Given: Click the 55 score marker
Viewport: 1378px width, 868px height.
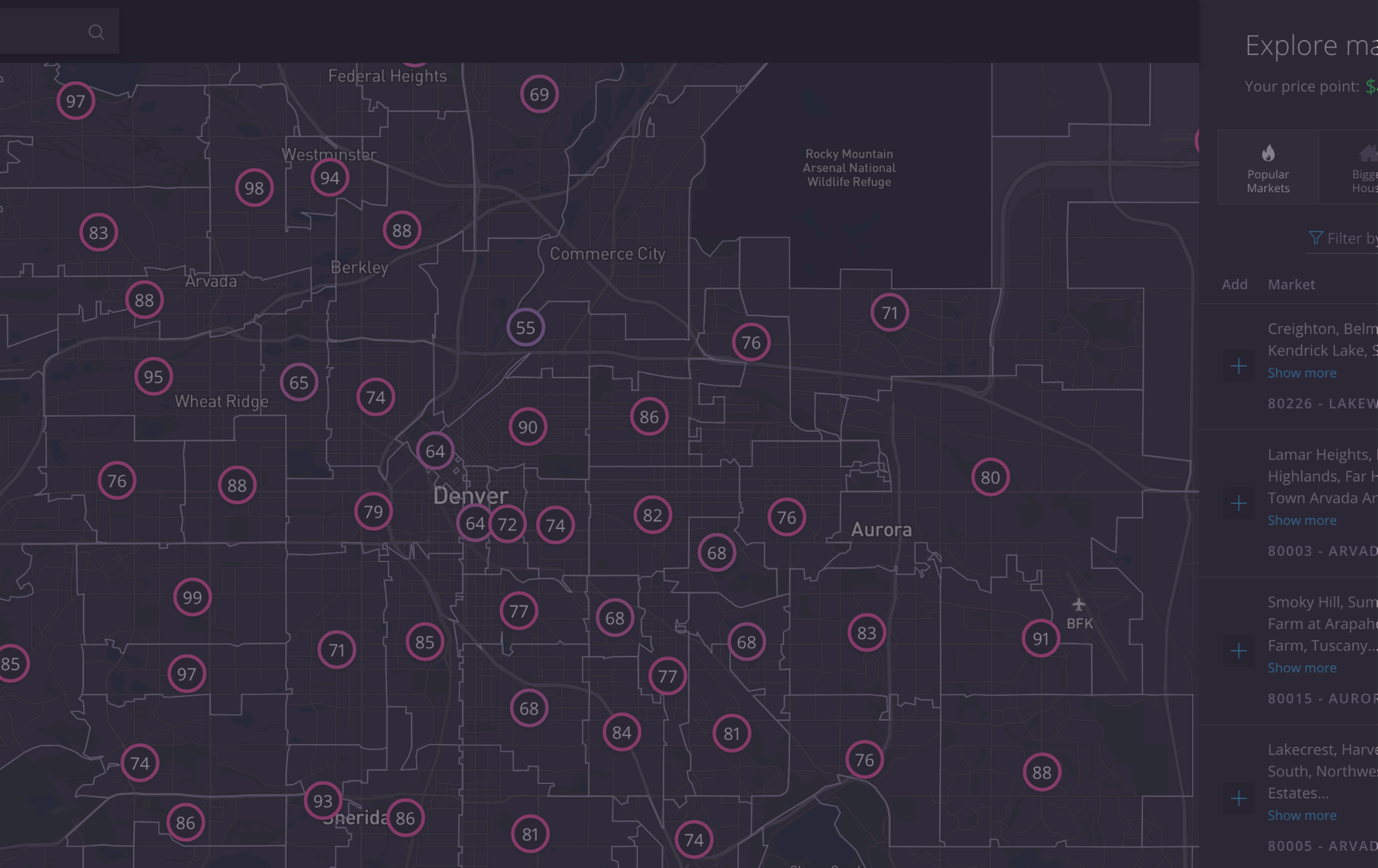Looking at the screenshot, I should click(x=526, y=328).
